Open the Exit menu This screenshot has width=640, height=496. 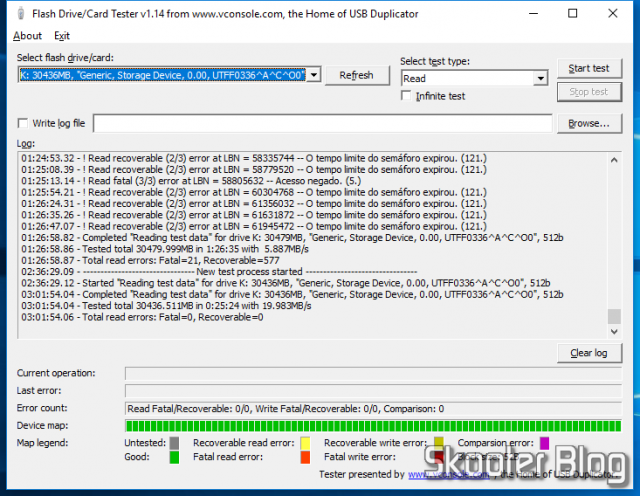62,36
